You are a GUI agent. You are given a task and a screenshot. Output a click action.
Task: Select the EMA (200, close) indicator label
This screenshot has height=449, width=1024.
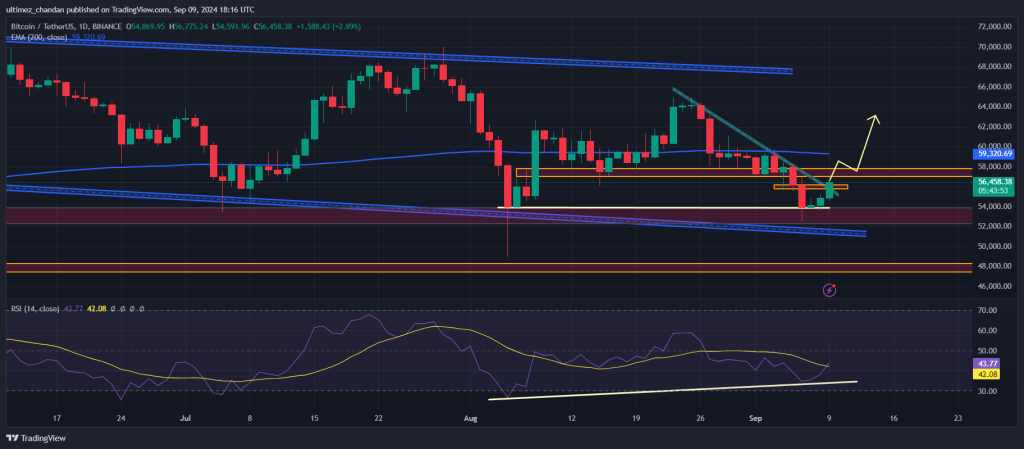[x=39, y=37]
